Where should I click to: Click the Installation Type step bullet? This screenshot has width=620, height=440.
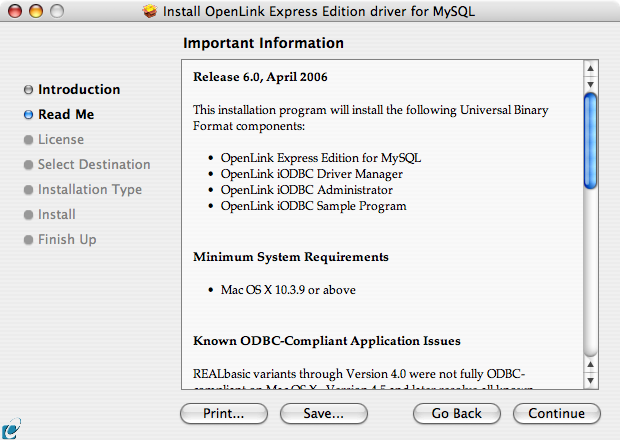28,190
